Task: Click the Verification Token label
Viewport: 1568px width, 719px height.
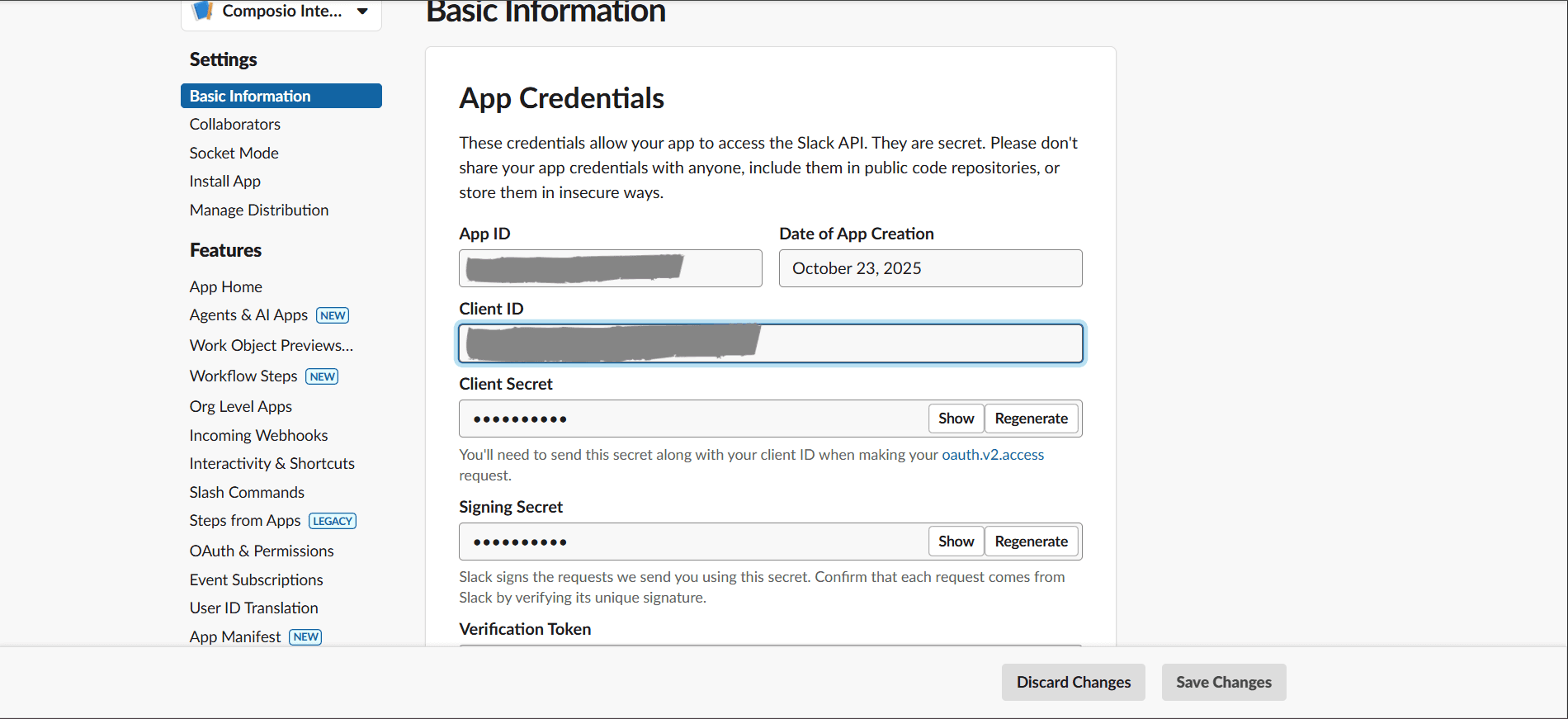Action: coord(526,629)
